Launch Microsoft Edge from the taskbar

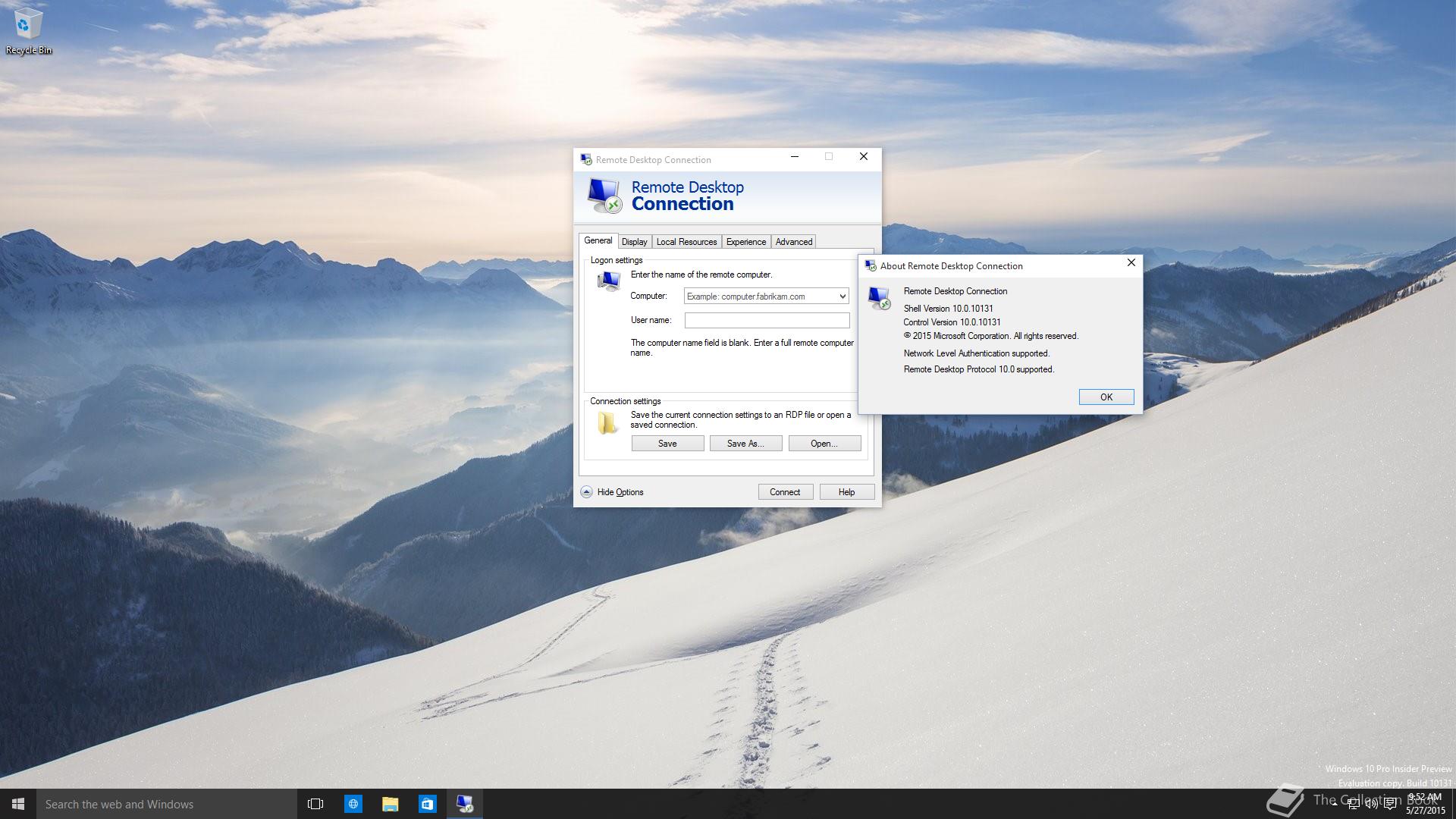click(x=353, y=804)
